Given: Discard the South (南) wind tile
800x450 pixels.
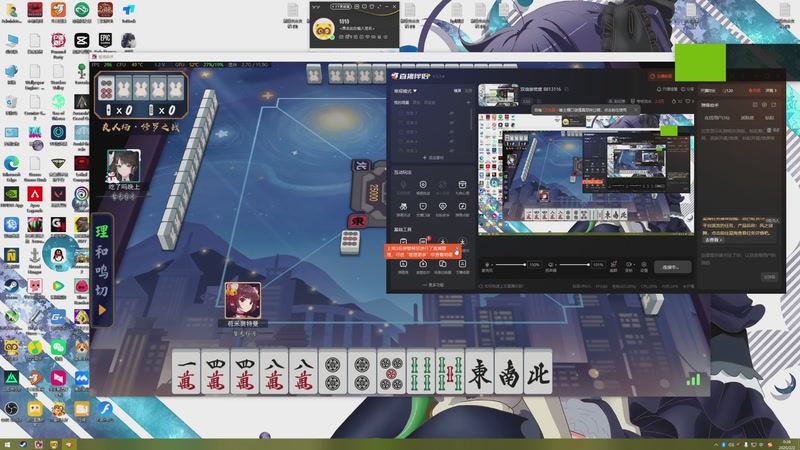Looking at the screenshot, I should (x=509, y=372).
